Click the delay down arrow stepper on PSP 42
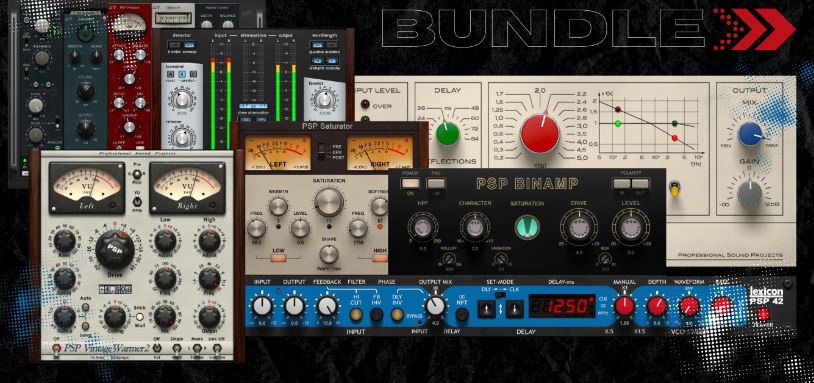814x383 pixels. (x=514, y=308)
